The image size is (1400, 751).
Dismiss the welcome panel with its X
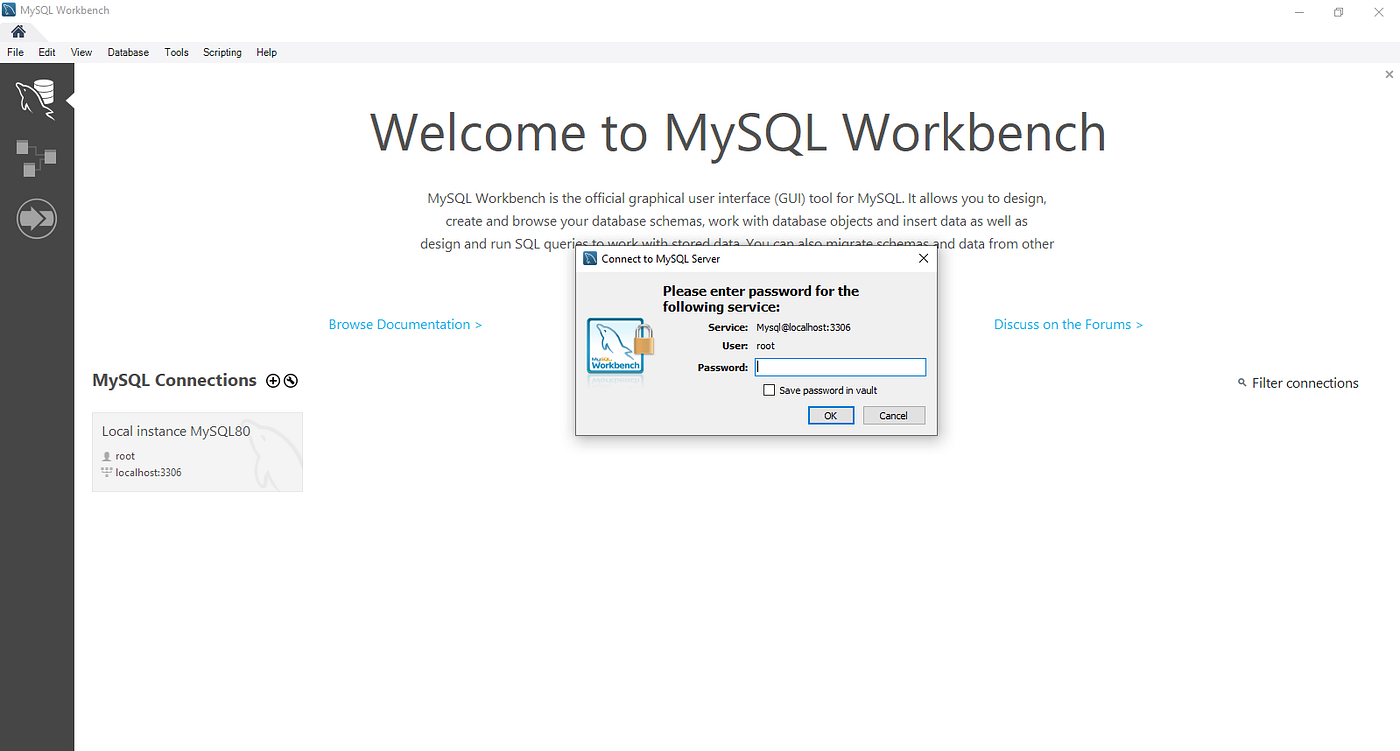click(1389, 74)
